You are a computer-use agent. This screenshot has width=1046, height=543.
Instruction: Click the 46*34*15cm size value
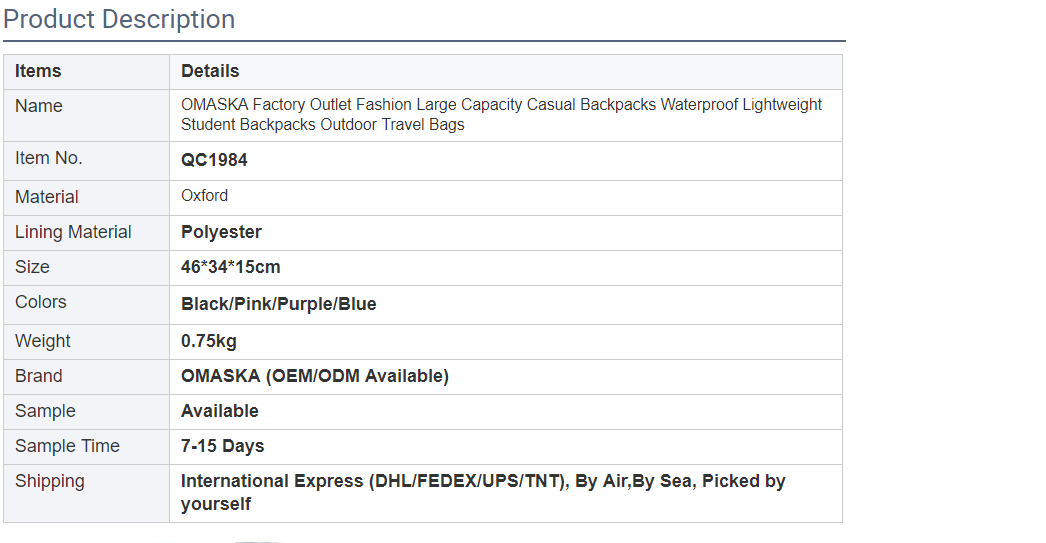230,267
